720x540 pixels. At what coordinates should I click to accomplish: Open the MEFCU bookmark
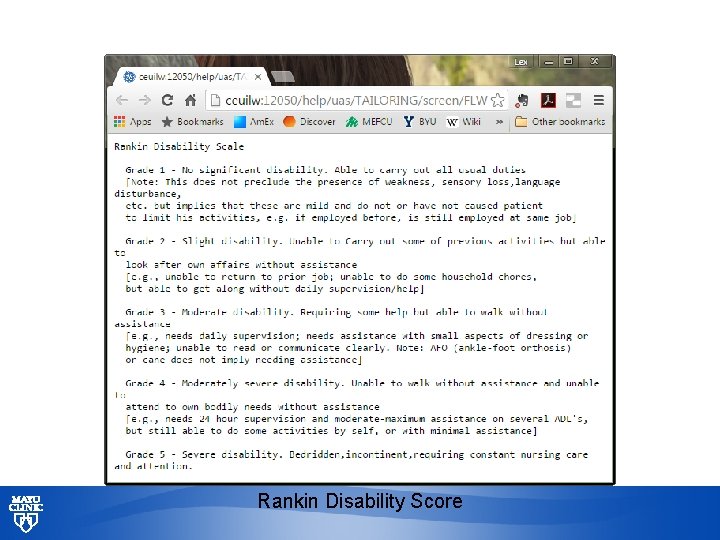point(369,122)
